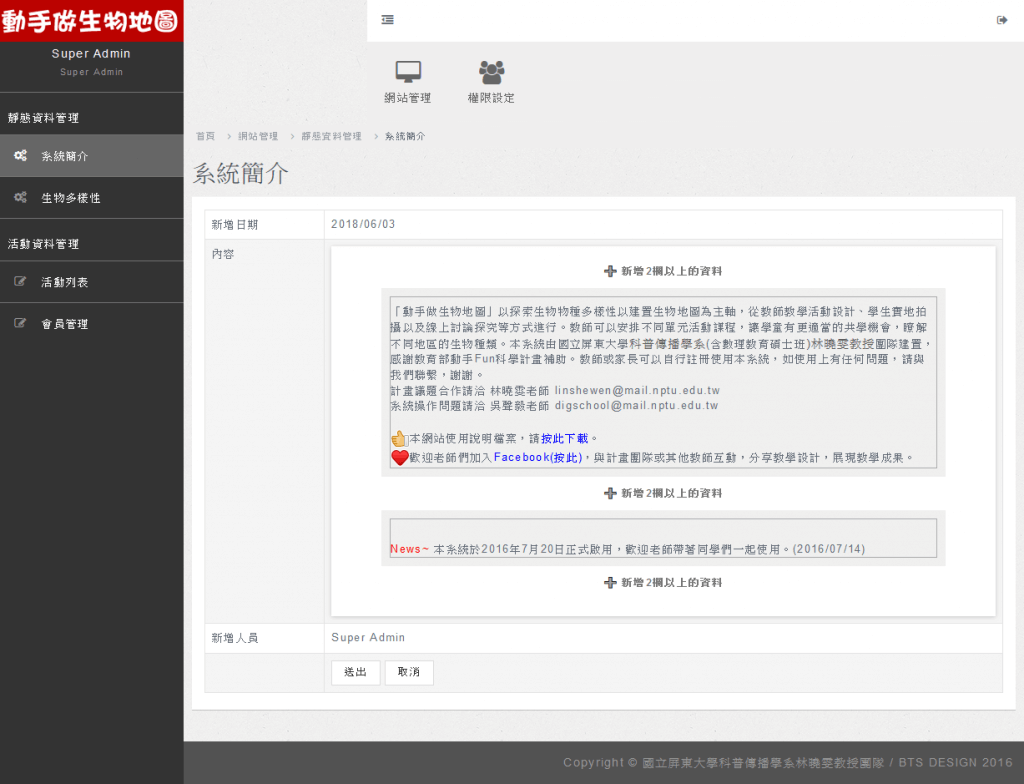Click the top plus icon 新增2欄以上的資料
Screen dimensions: 1024x784
coord(610,271)
